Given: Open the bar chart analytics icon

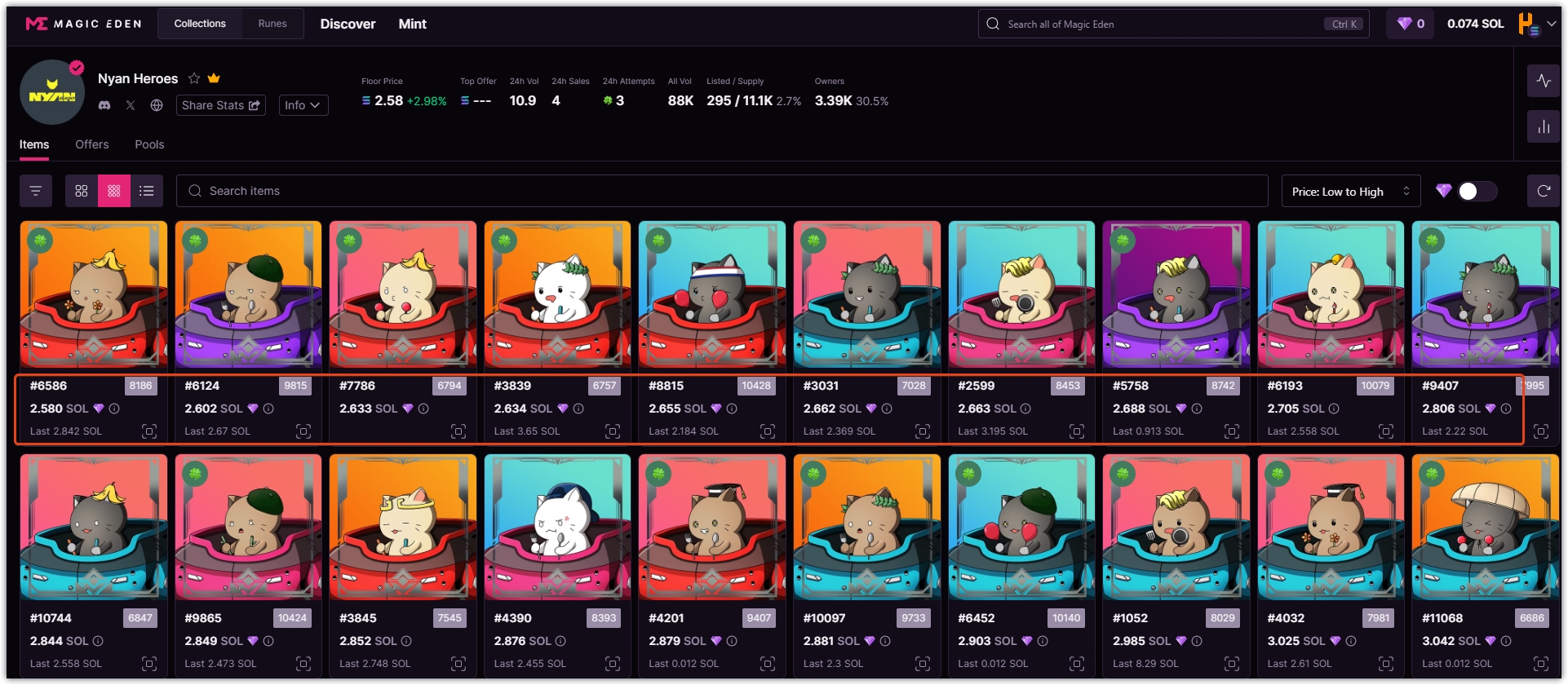Looking at the screenshot, I should 1543,127.
